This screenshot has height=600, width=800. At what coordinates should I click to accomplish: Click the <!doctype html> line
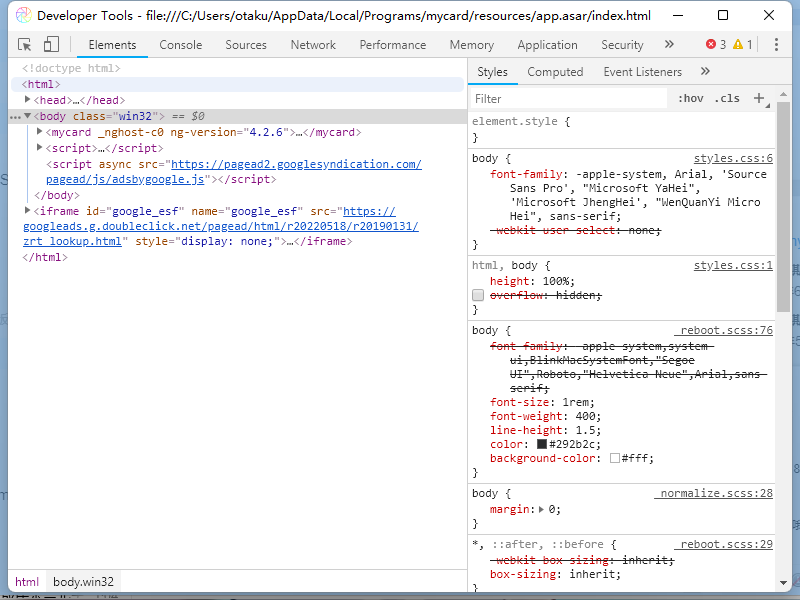(x=71, y=68)
